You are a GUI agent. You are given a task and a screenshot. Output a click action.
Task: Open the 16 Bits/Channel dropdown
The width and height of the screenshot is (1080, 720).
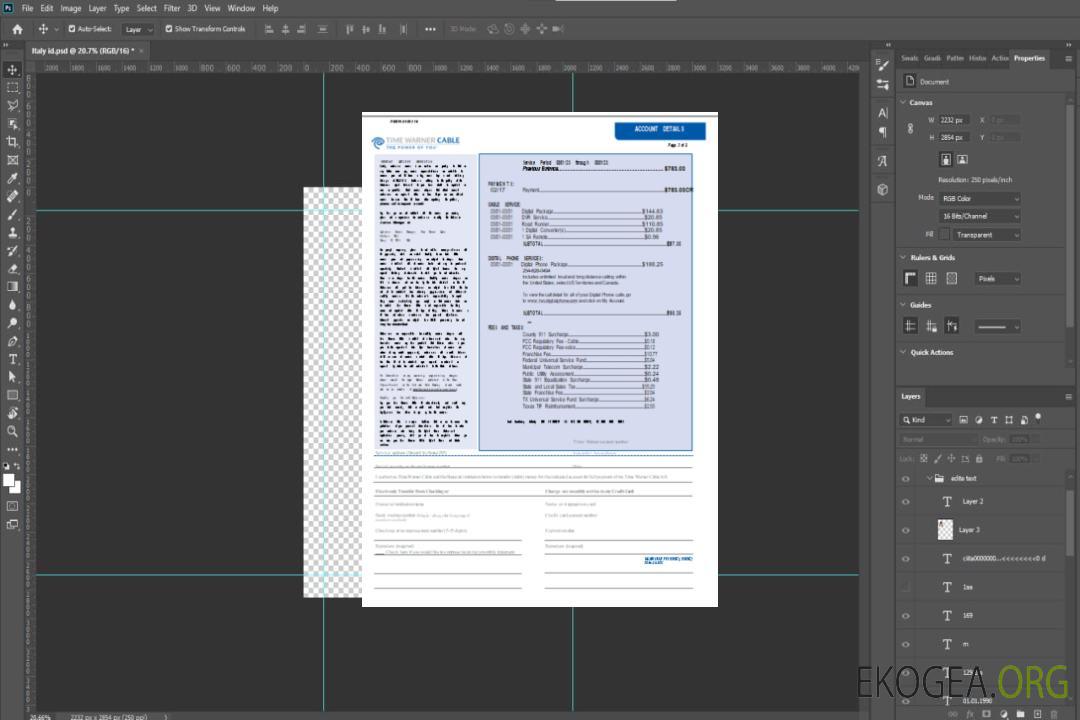coord(979,216)
